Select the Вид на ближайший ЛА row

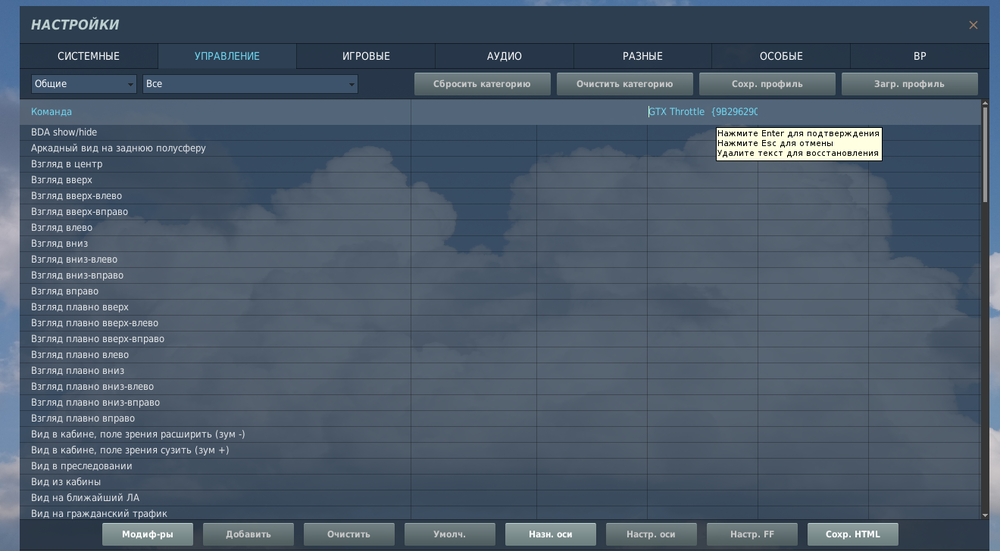pos(500,498)
